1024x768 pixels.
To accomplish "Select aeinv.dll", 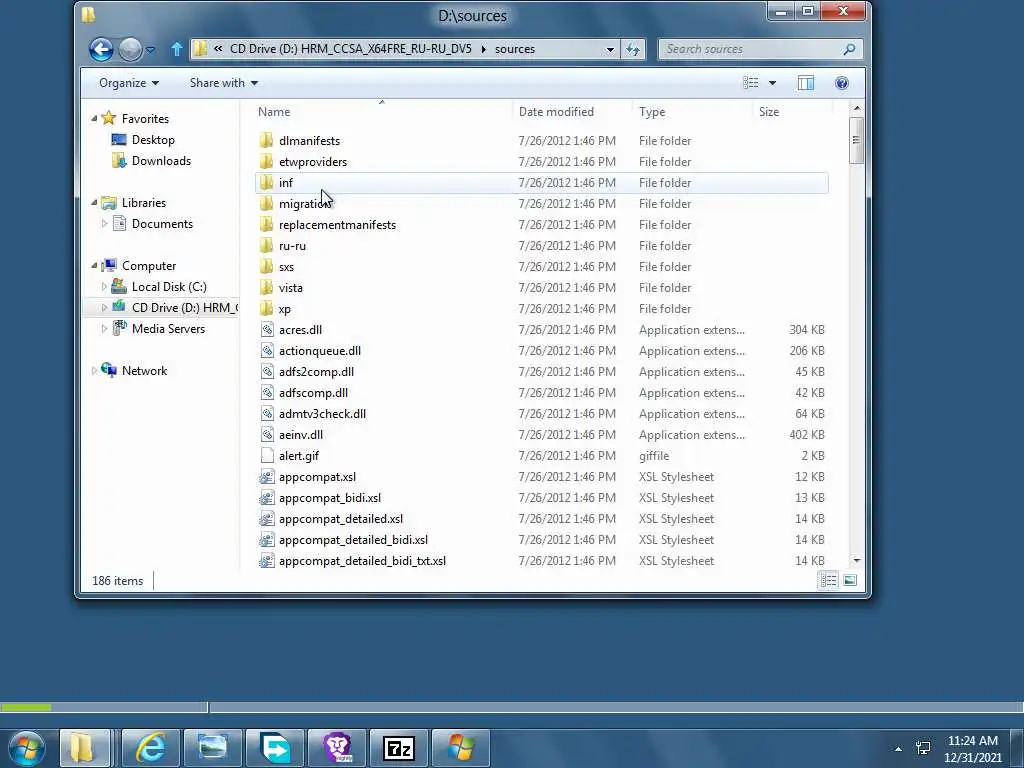I will (x=300, y=435).
